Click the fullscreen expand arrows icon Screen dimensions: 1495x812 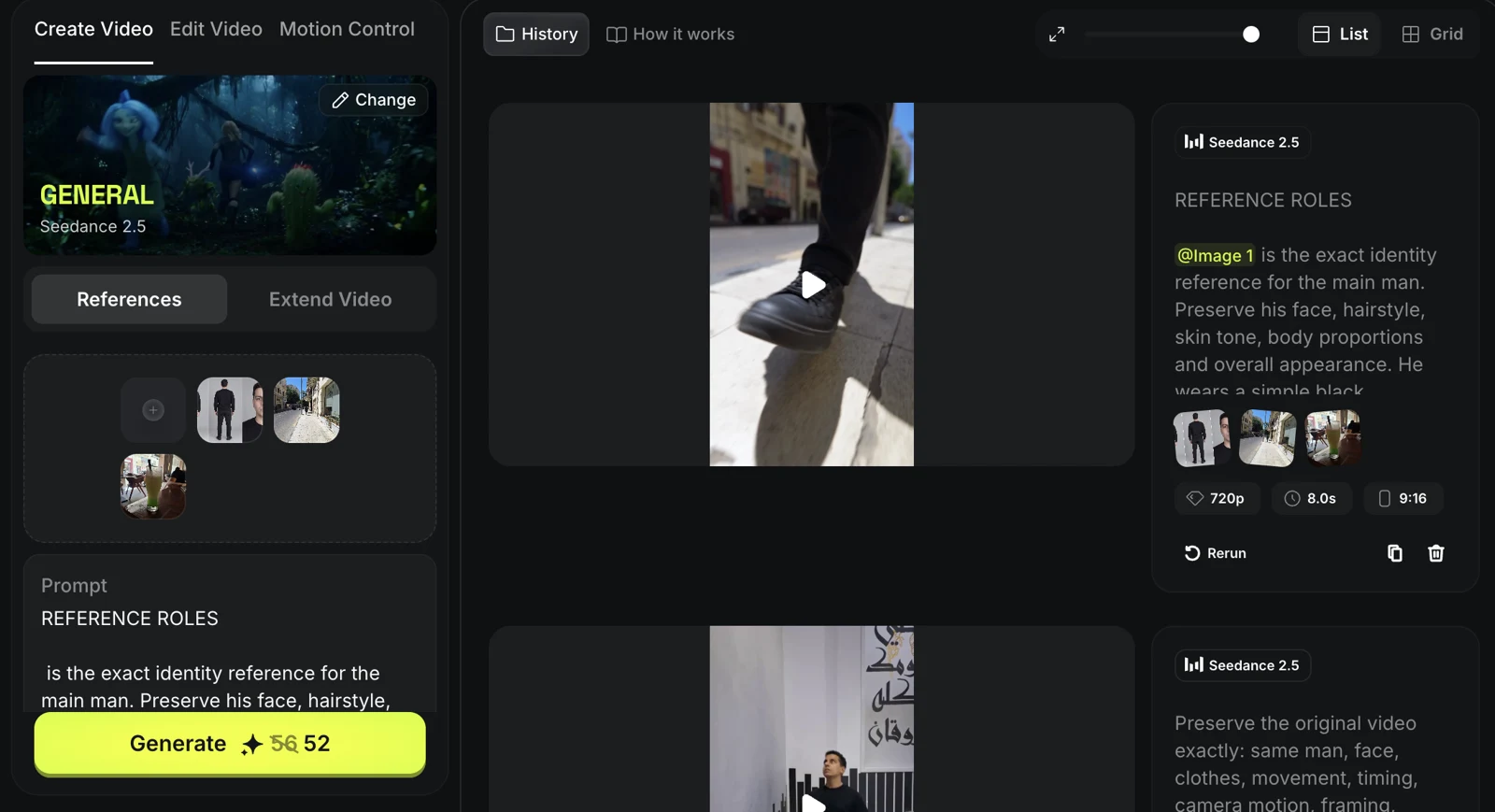tap(1057, 35)
